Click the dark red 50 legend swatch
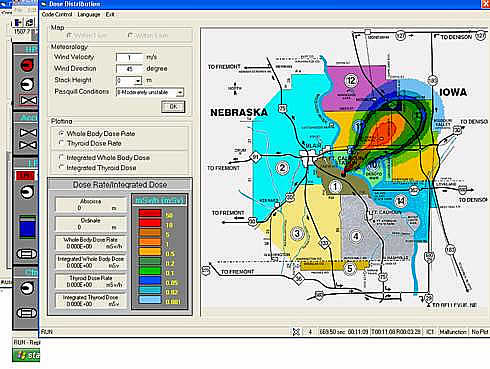The image size is (490, 369). pyautogui.click(x=150, y=213)
